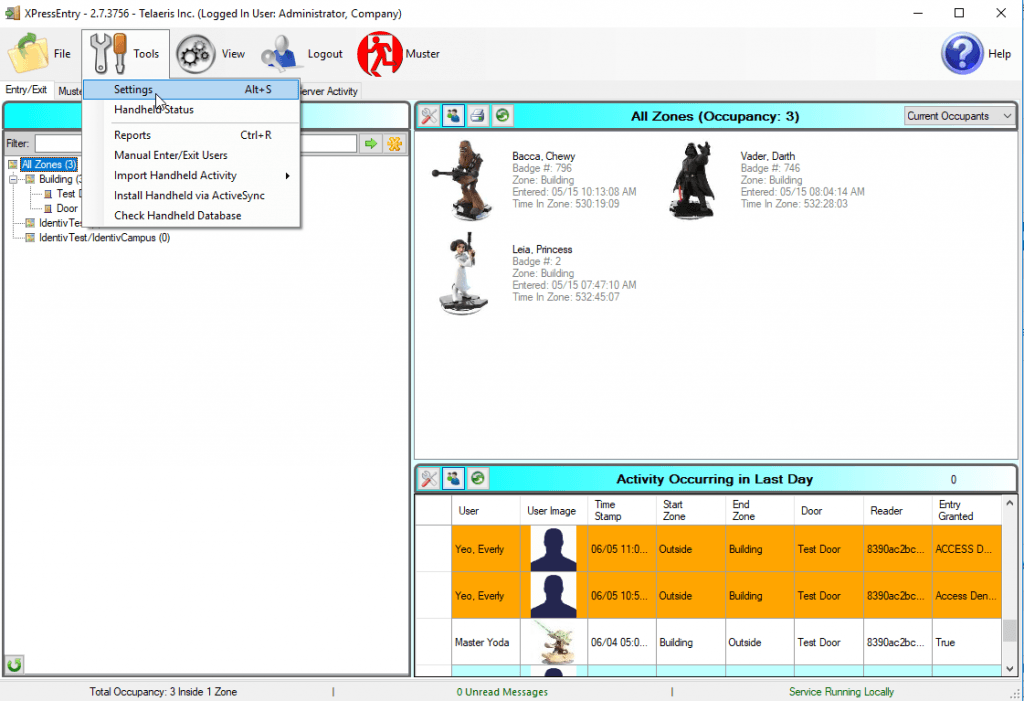Viewport: 1024px width, 701px height.
Task: Click the wrench tools icon in All Zones header
Action: (x=429, y=116)
